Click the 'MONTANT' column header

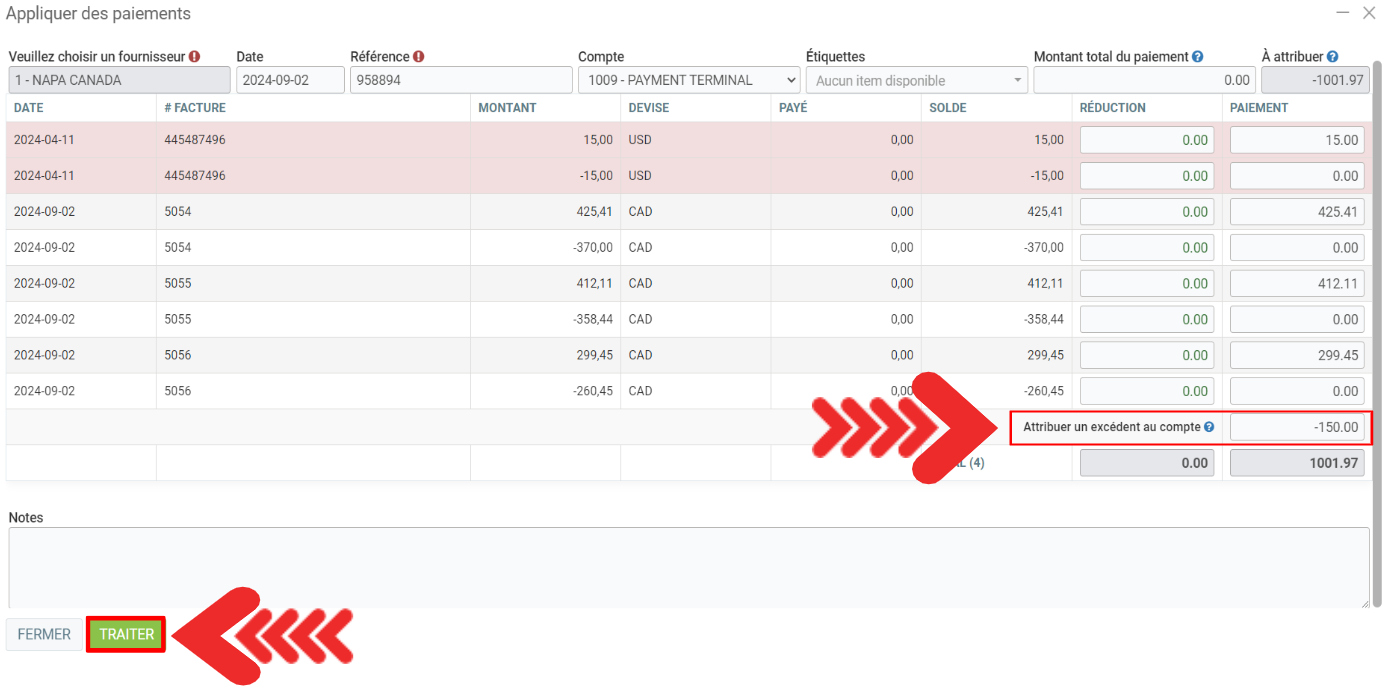point(507,108)
